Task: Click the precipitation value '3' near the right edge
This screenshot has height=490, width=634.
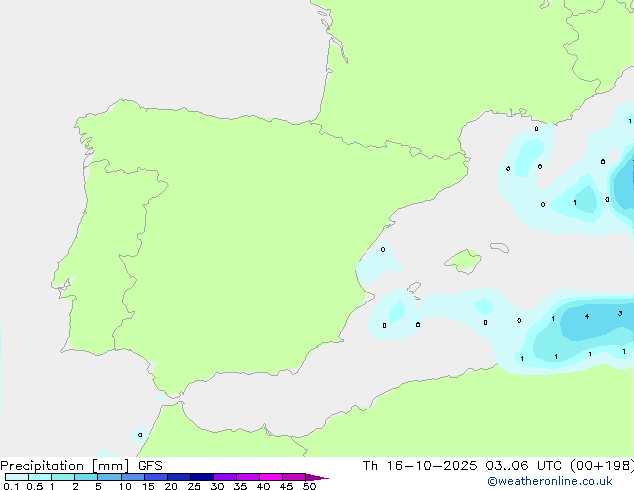Action: 620,313
